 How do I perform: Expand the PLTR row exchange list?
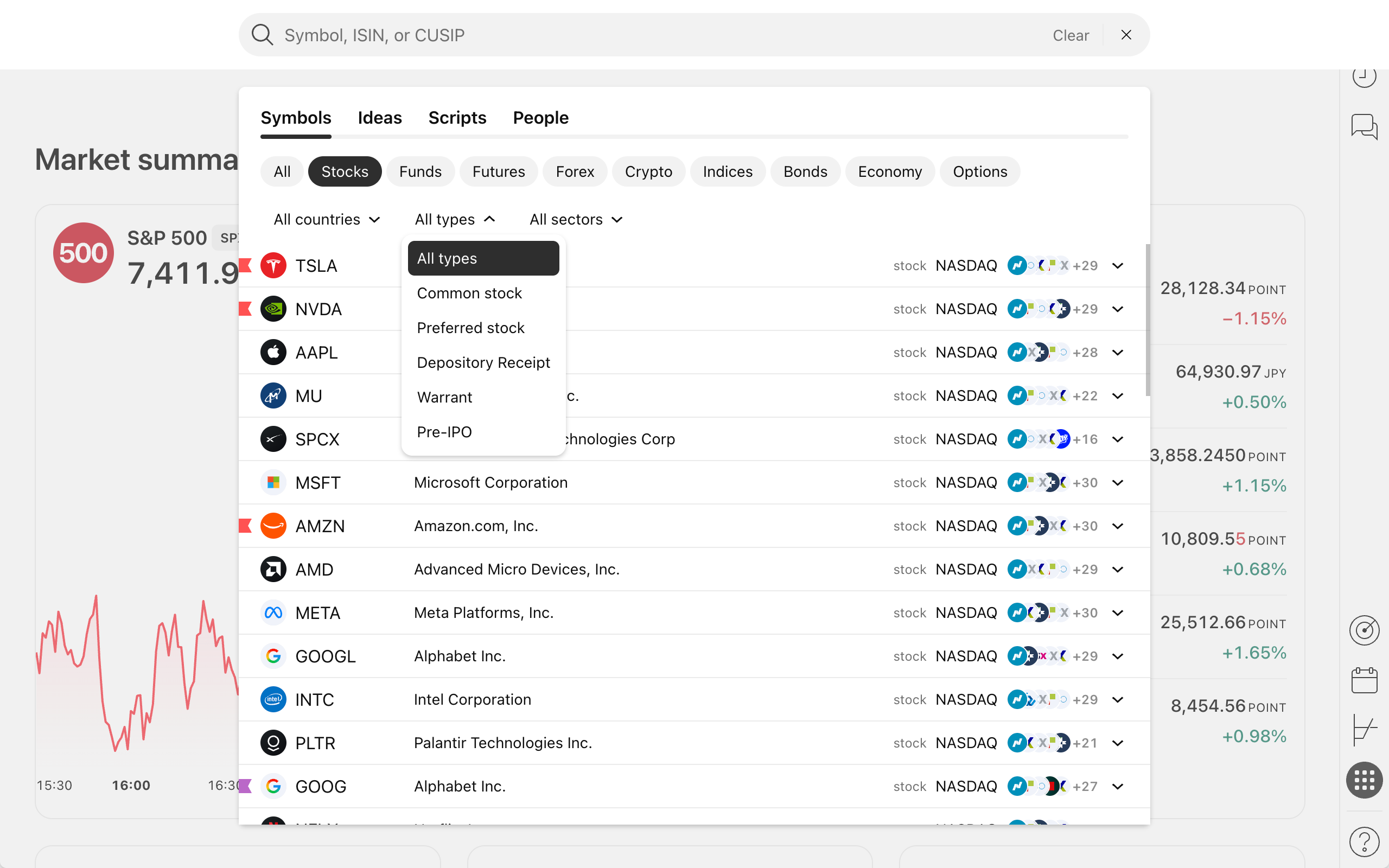1118,743
